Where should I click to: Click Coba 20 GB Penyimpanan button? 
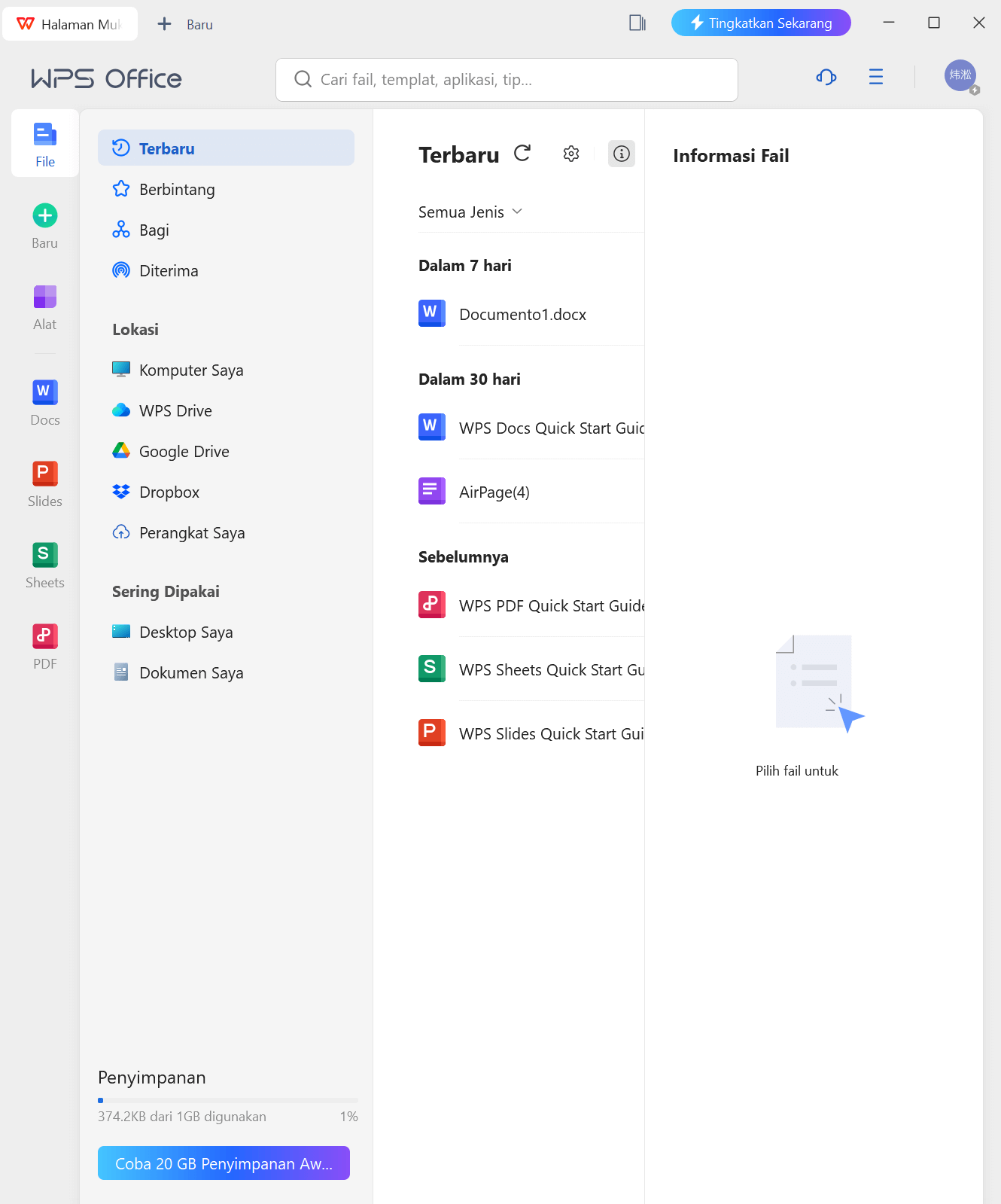point(224,1163)
